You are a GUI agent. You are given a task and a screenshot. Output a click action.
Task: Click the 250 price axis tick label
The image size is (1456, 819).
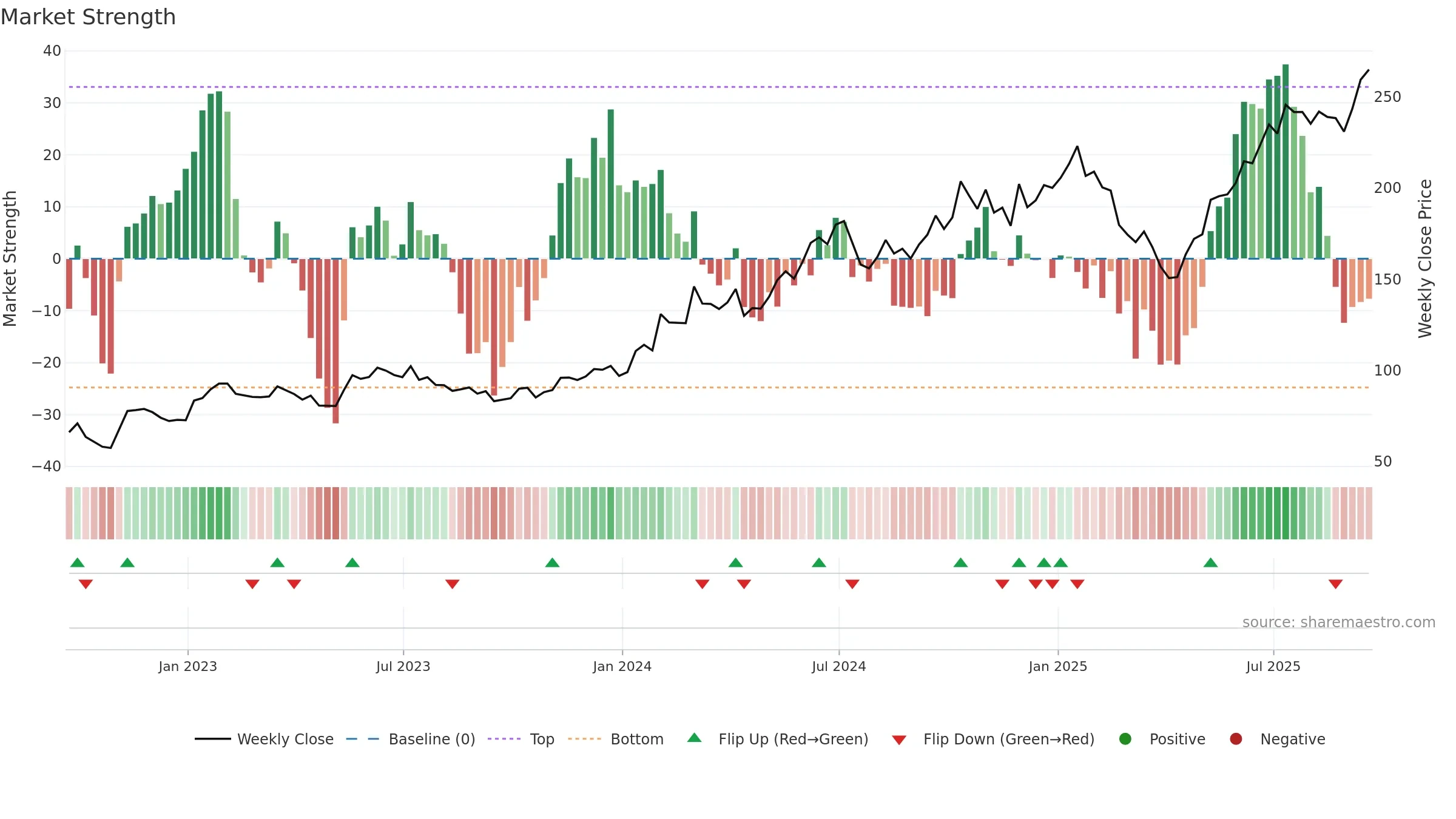(x=1387, y=97)
